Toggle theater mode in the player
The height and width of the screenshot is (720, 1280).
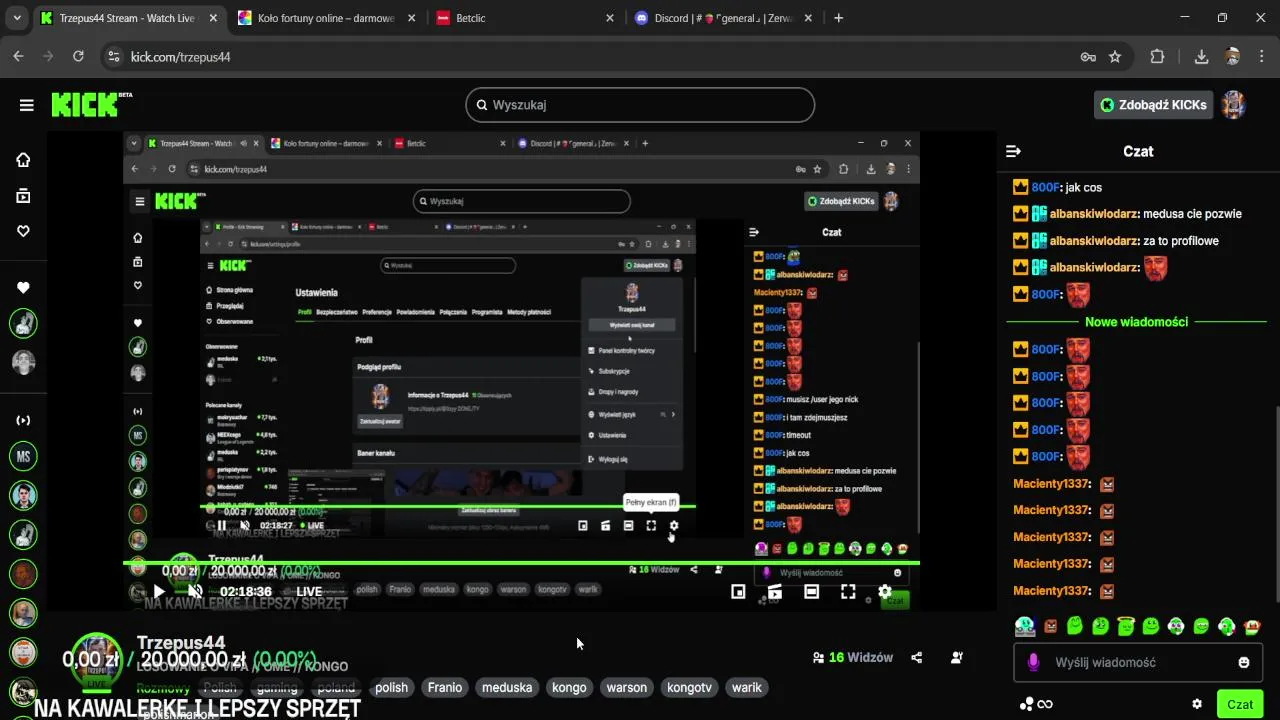pos(811,592)
